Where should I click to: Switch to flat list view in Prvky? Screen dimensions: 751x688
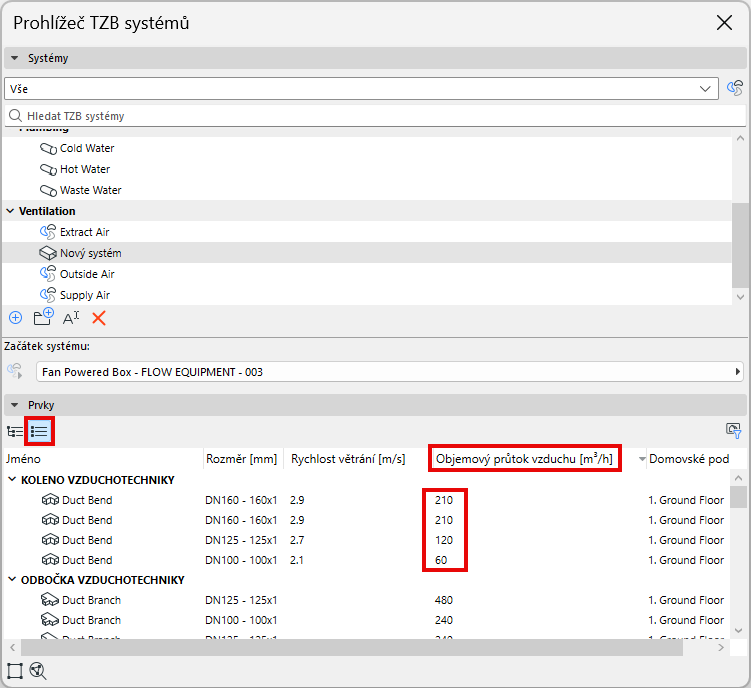(39, 431)
